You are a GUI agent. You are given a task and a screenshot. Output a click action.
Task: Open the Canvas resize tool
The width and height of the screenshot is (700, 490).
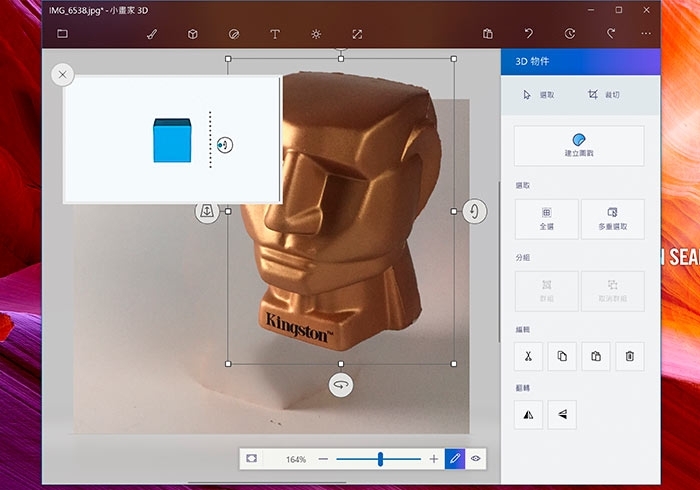(x=357, y=34)
